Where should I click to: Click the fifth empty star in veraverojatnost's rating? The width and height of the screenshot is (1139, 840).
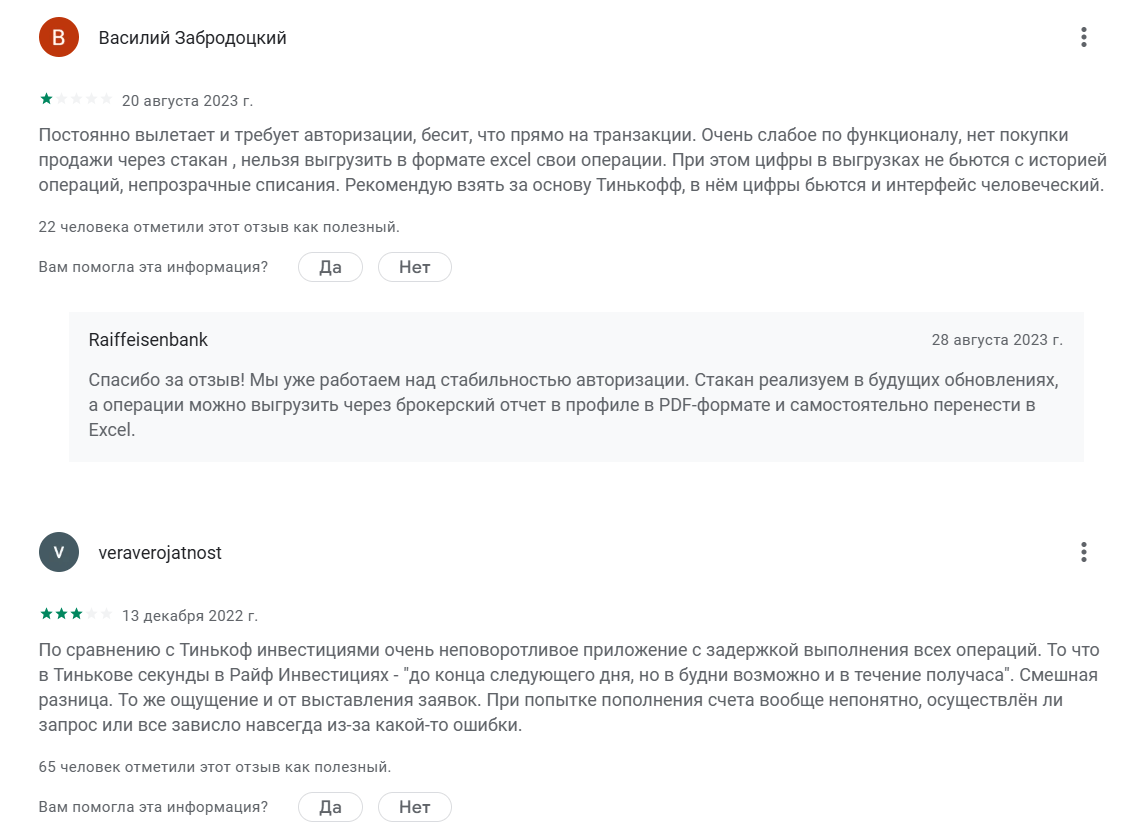[106, 614]
